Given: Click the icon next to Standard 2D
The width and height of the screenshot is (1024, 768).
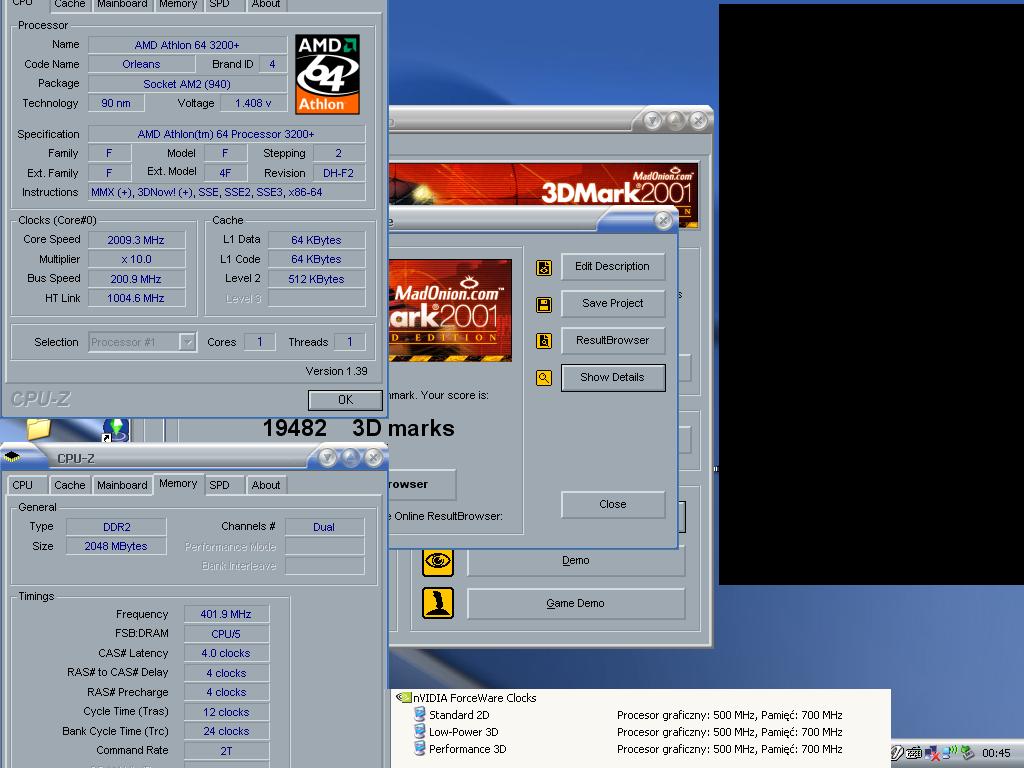Looking at the screenshot, I should point(420,714).
